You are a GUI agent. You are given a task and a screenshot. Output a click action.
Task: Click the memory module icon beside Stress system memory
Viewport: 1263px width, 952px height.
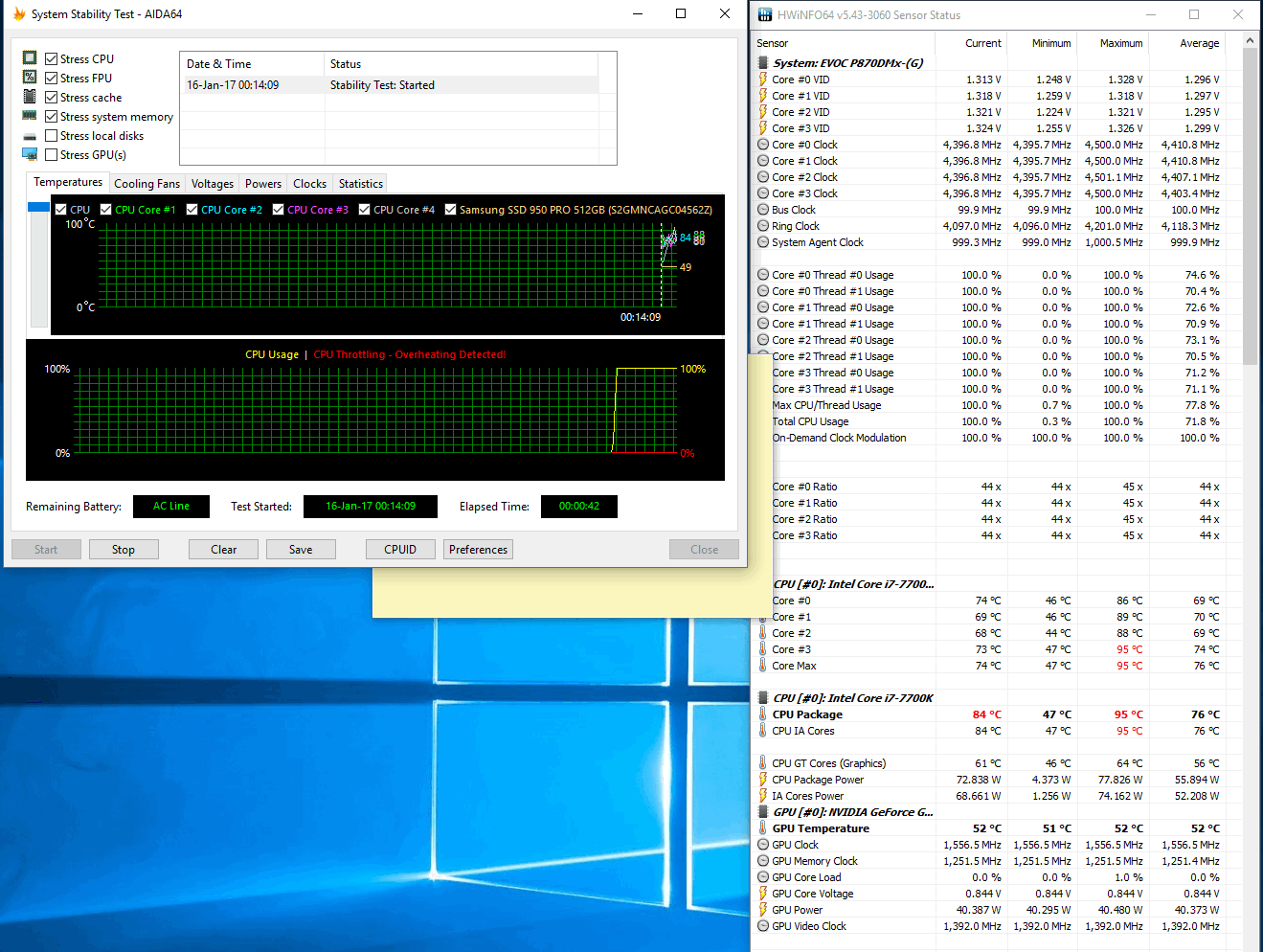coord(30,116)
